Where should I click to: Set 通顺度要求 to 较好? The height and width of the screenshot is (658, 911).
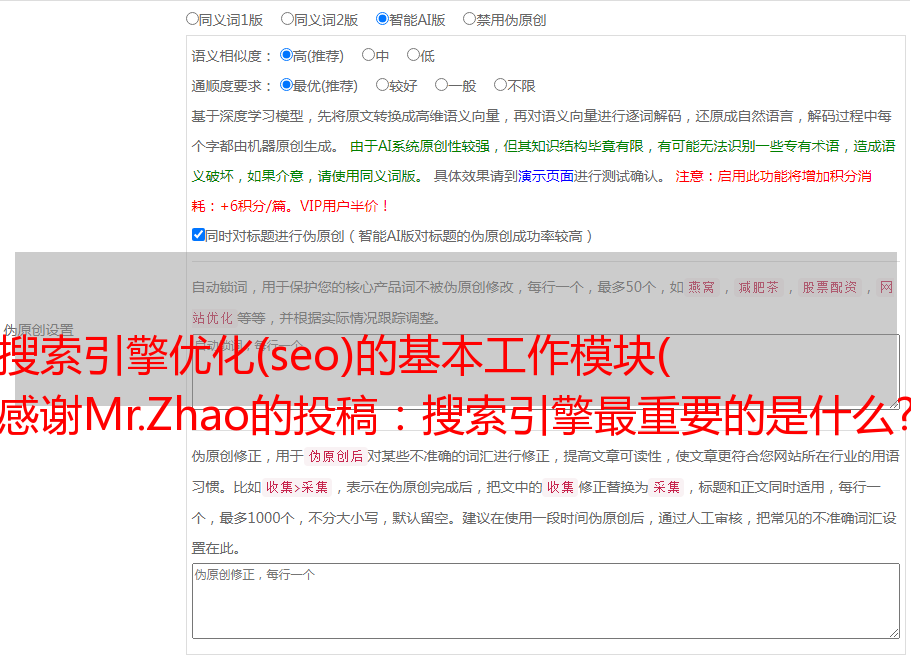tap(382, 85)
